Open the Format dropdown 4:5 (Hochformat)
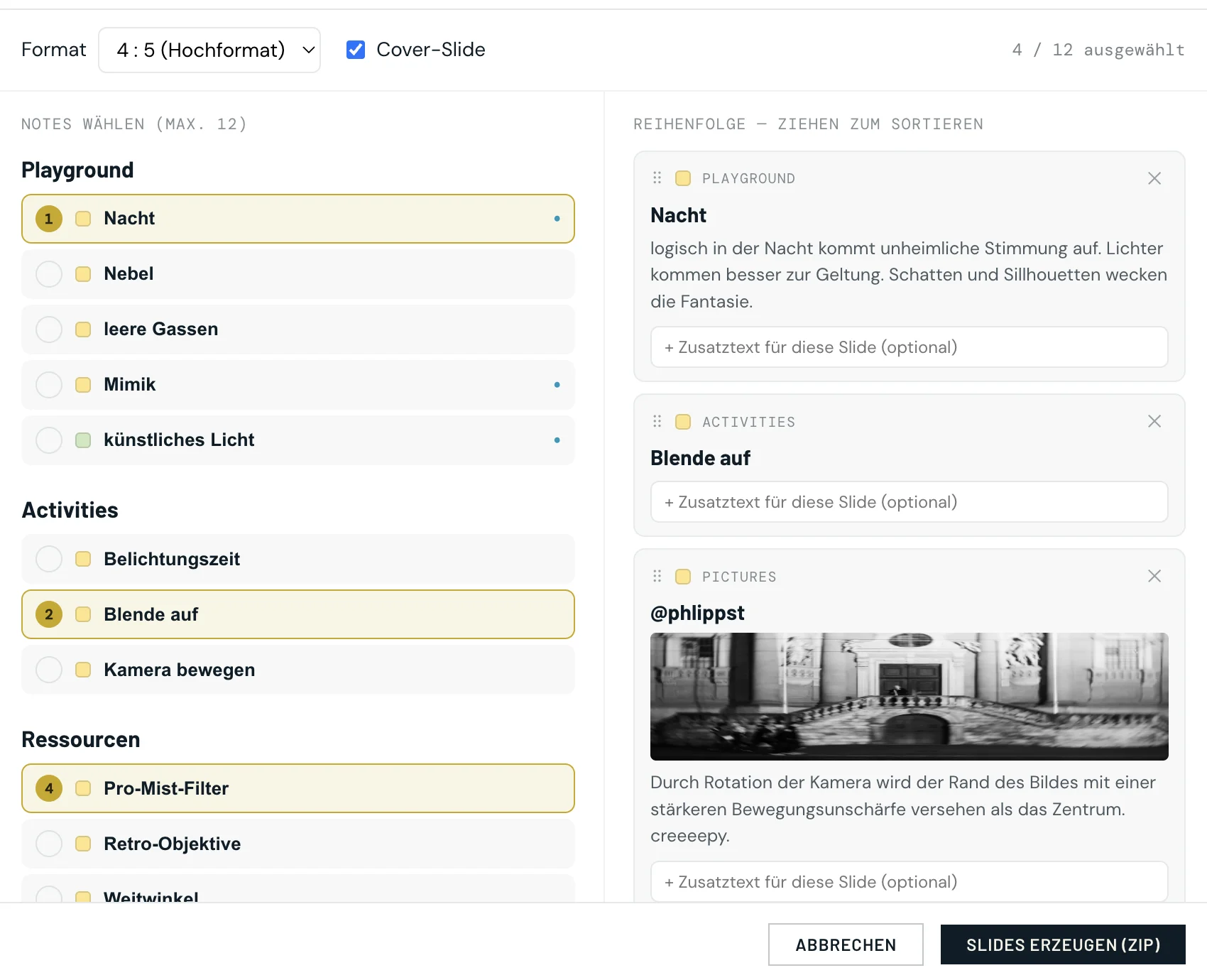 [209, 50]
